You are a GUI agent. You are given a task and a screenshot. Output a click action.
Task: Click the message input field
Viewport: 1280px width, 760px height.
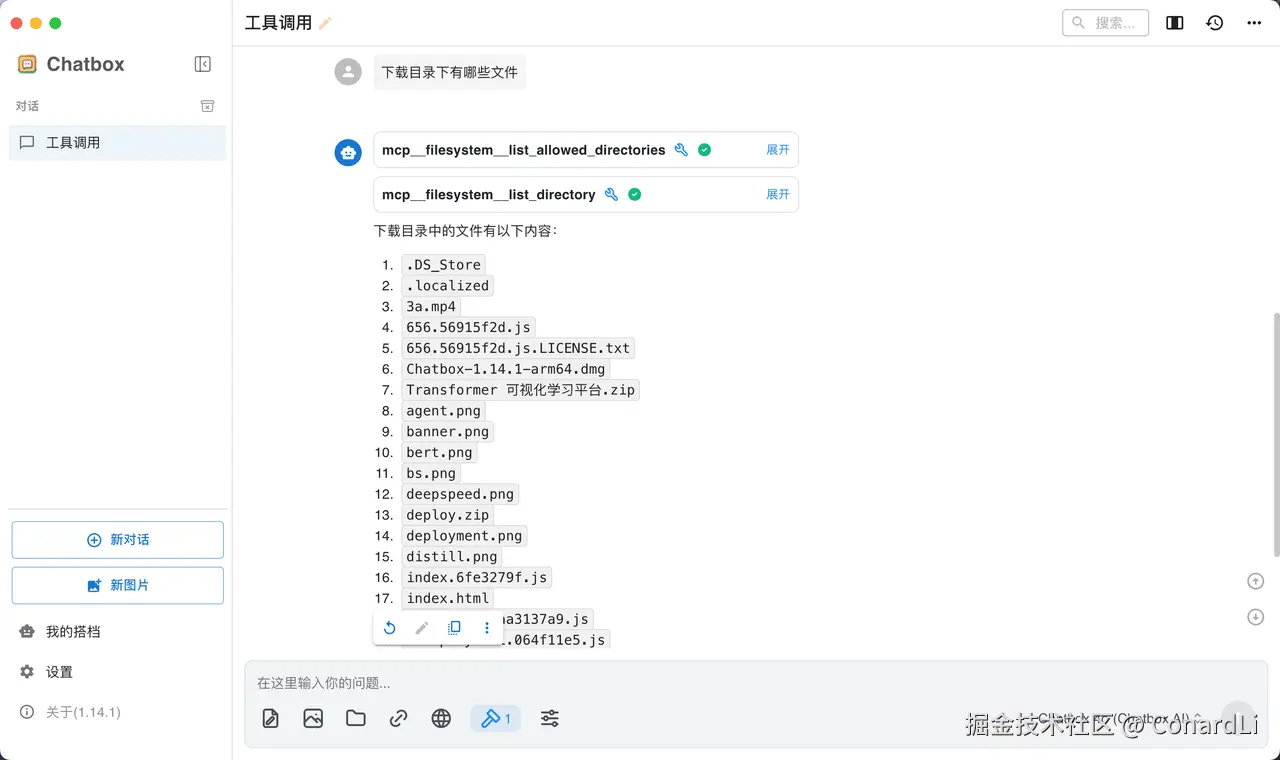[756, 683]
